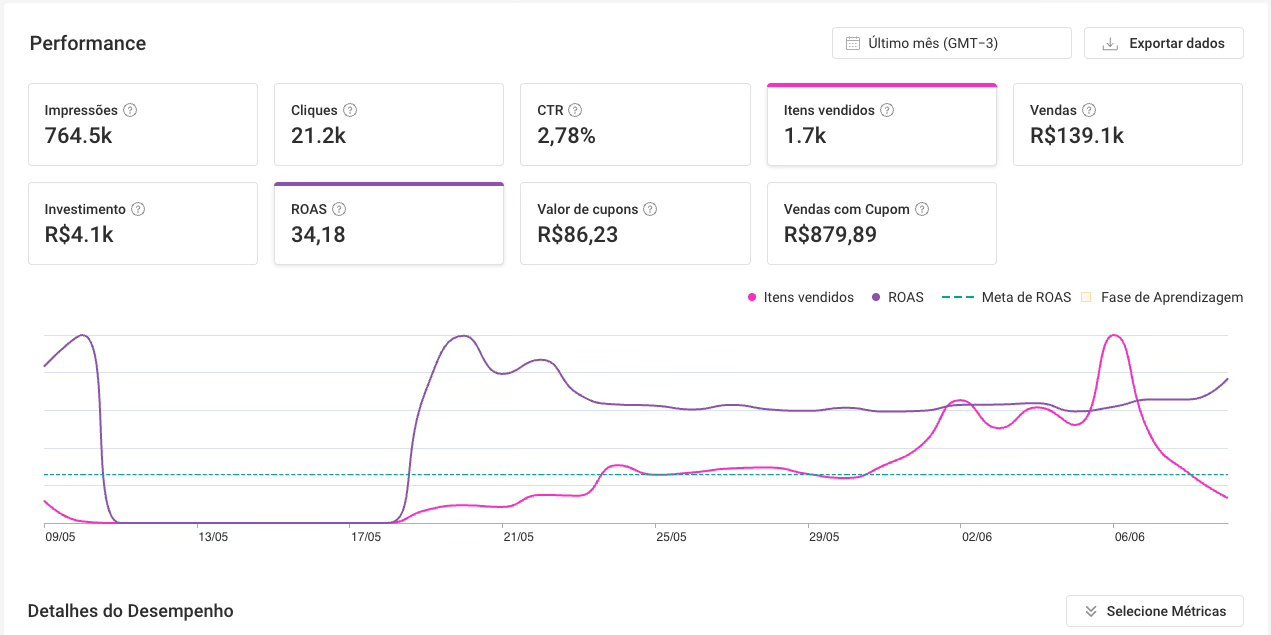Toggle the Itens vendidos metric card
The image size is (1271, 635).
pos(882,124)
